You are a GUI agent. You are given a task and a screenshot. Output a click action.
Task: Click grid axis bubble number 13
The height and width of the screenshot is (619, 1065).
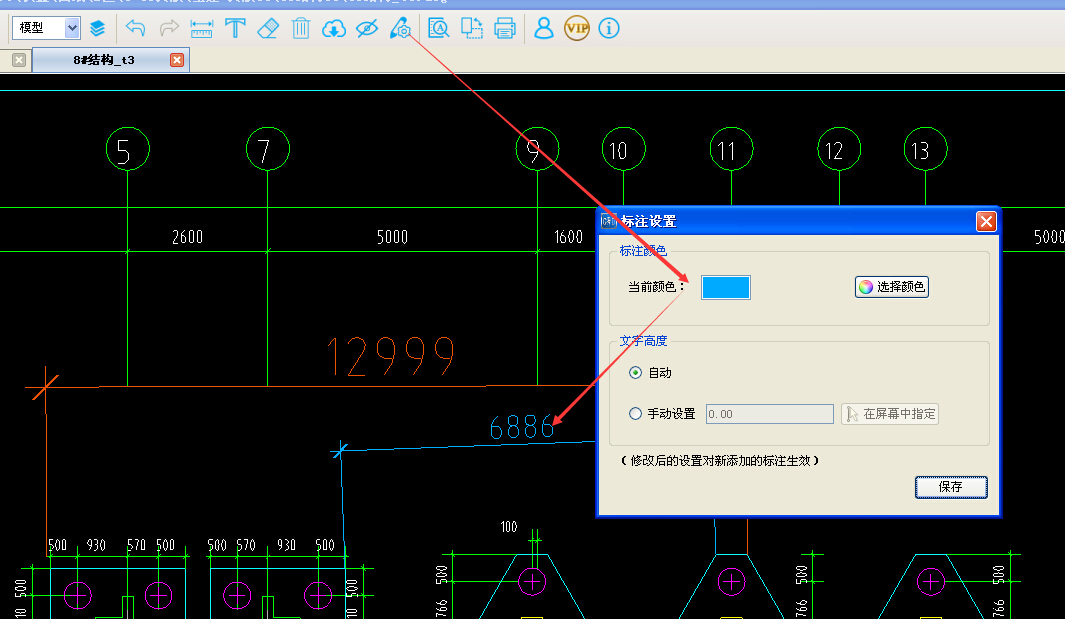pos(925,149)
